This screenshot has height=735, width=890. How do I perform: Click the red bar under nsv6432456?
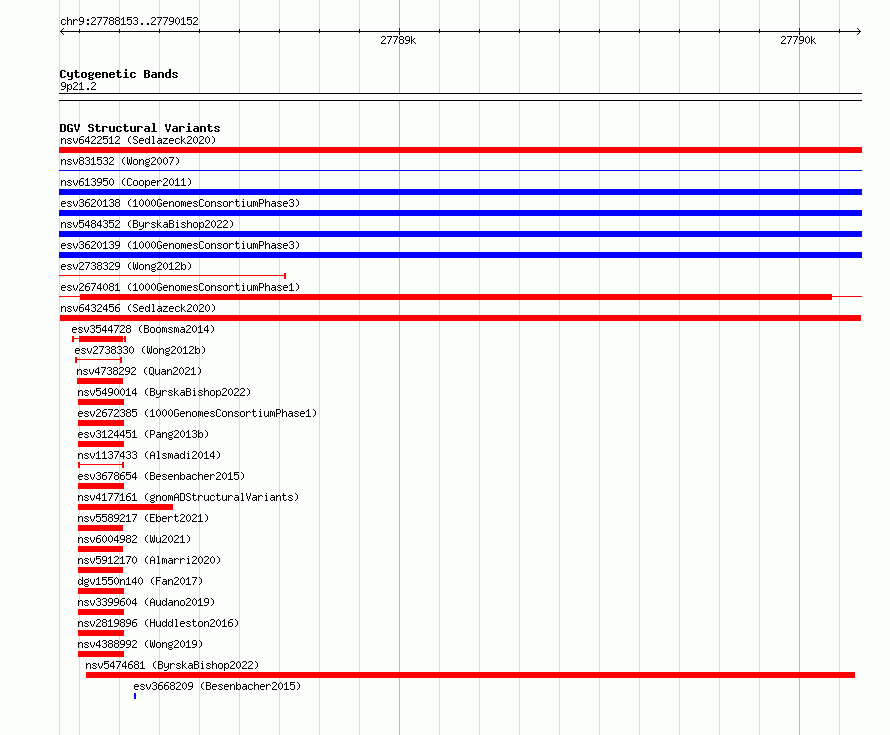tap(460, 318)
